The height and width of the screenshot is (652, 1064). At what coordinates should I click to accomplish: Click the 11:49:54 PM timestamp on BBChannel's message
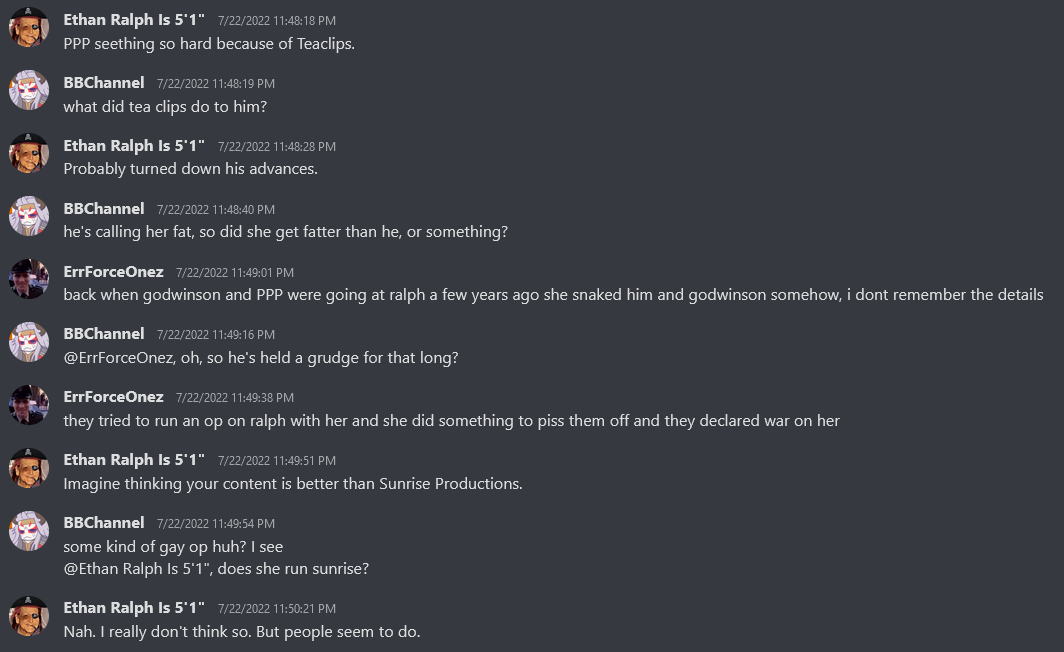pos(215,524)
